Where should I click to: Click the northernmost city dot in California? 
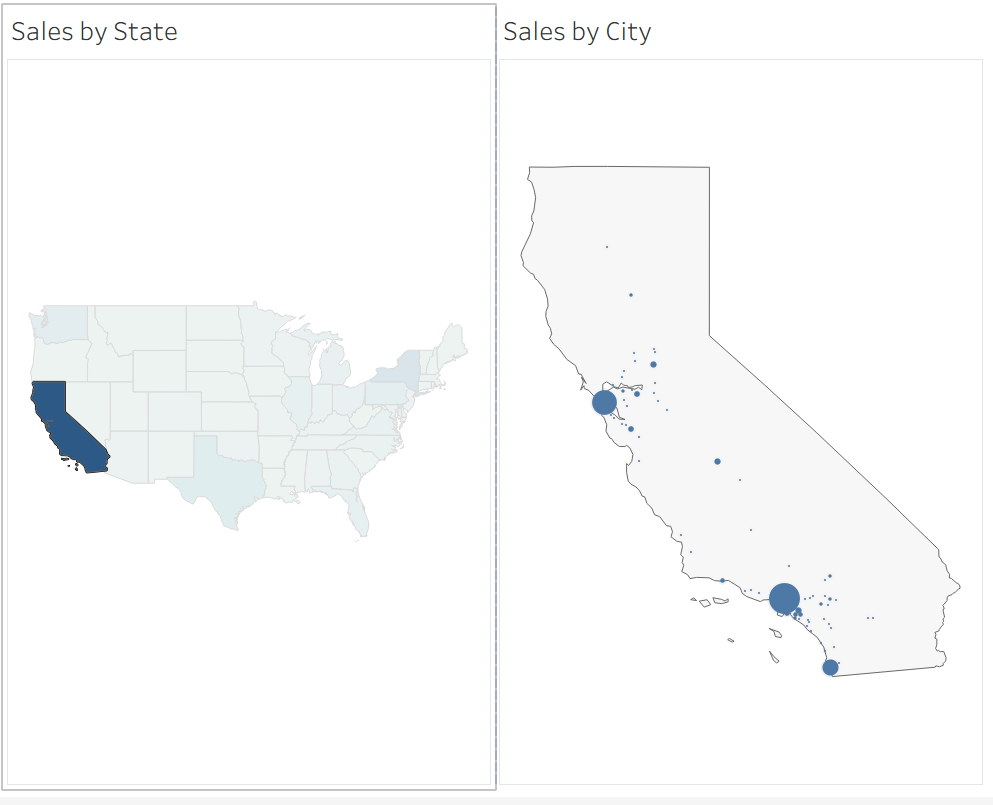point(607,247)
